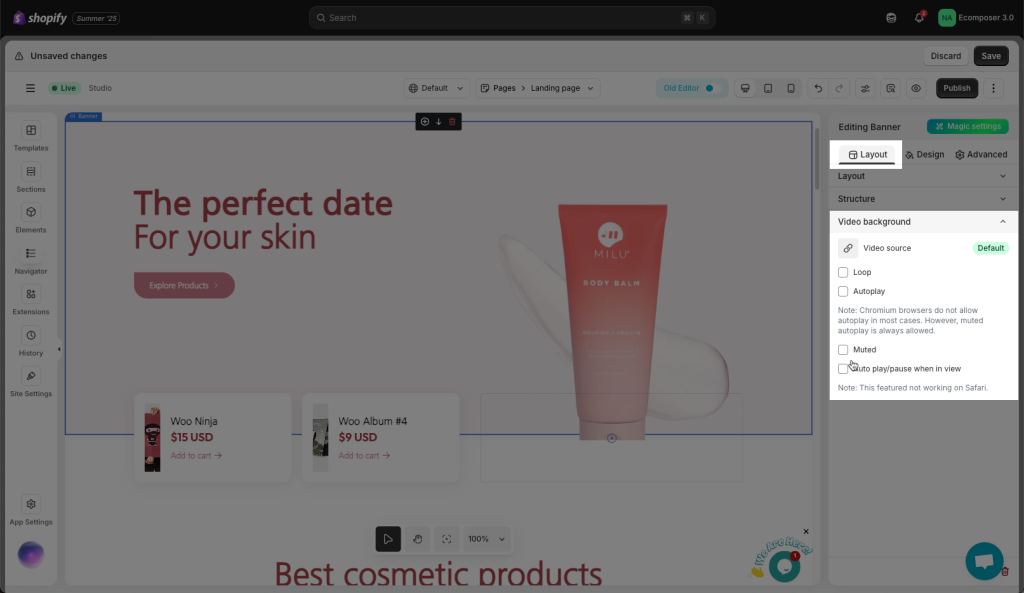Click Add to cart for Woo Ninja
Screen dimensions: 1024x593
pyautogui.click(x=196, y=456)
